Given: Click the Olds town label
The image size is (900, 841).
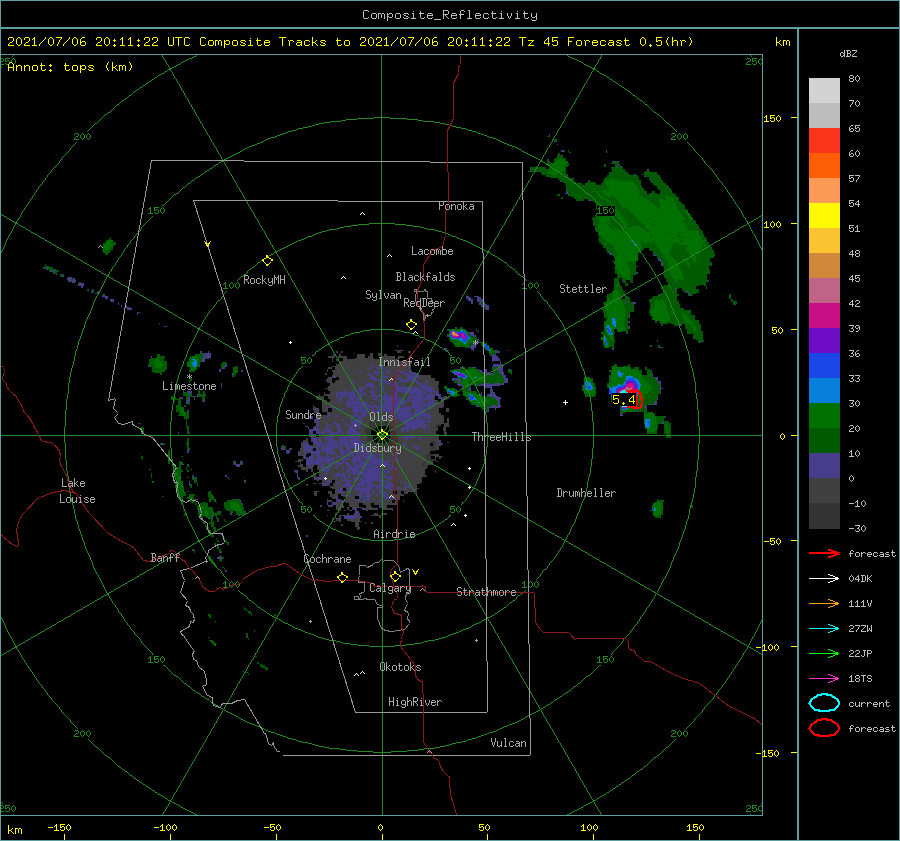Looking at the screenshot, I should coord(381,417).
